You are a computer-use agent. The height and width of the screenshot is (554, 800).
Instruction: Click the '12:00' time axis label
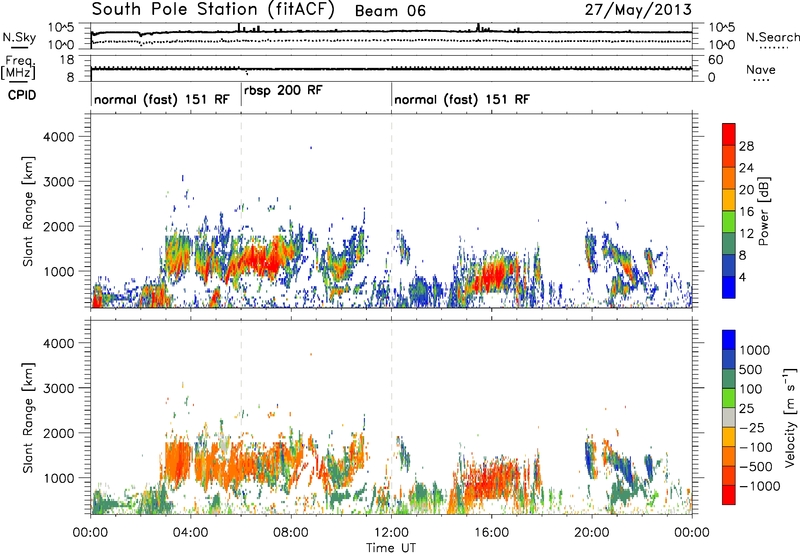coord(391,533)
